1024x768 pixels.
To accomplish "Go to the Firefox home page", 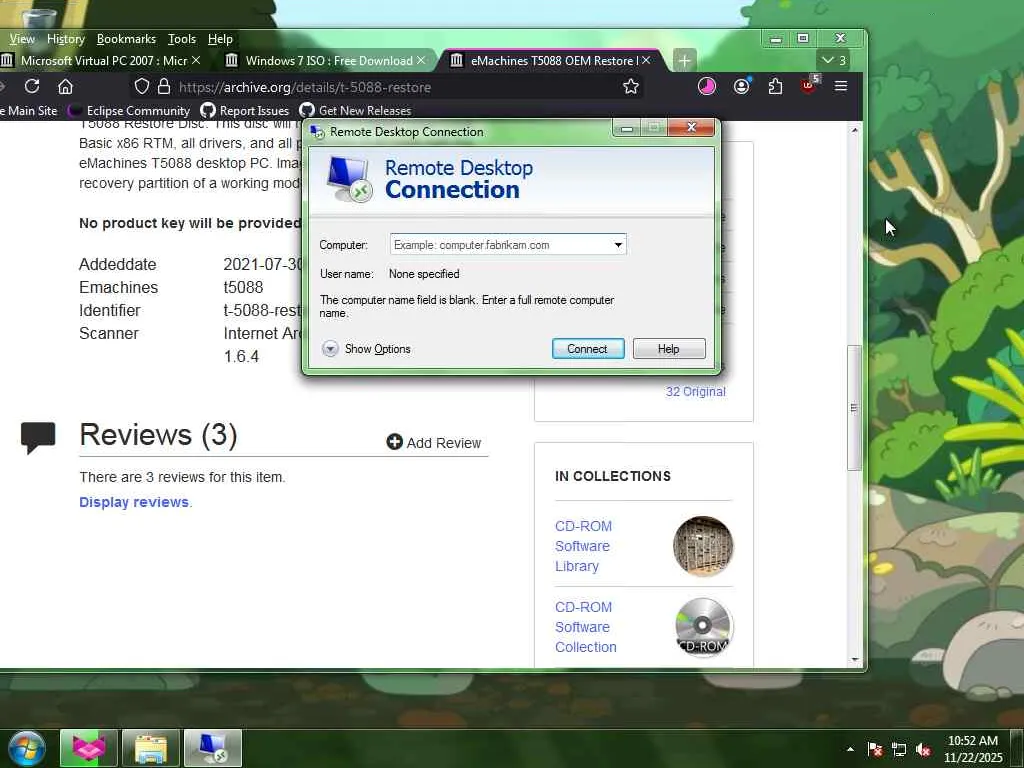I will (65, 86).
